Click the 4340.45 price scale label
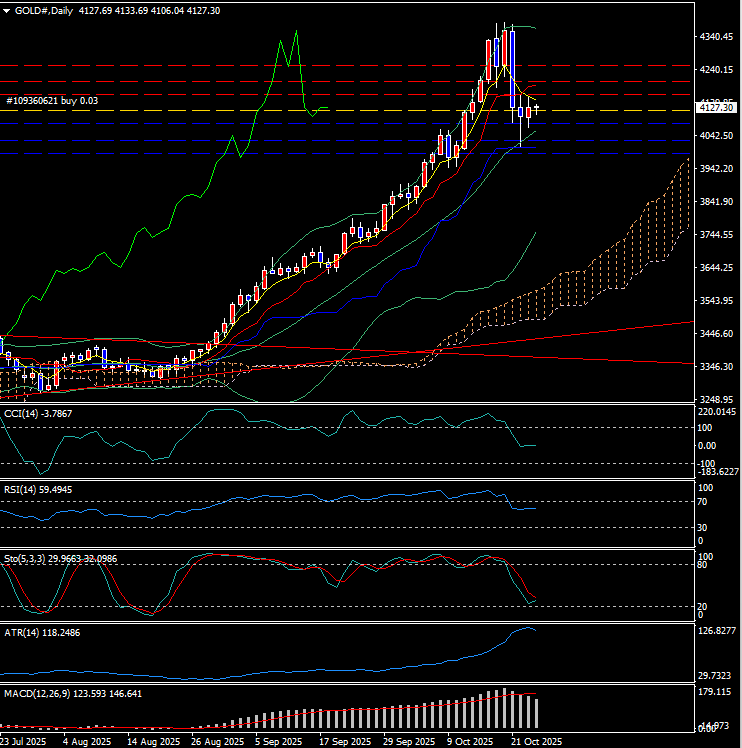The width and height of the screenshot is (742, 748). point(716,37)
